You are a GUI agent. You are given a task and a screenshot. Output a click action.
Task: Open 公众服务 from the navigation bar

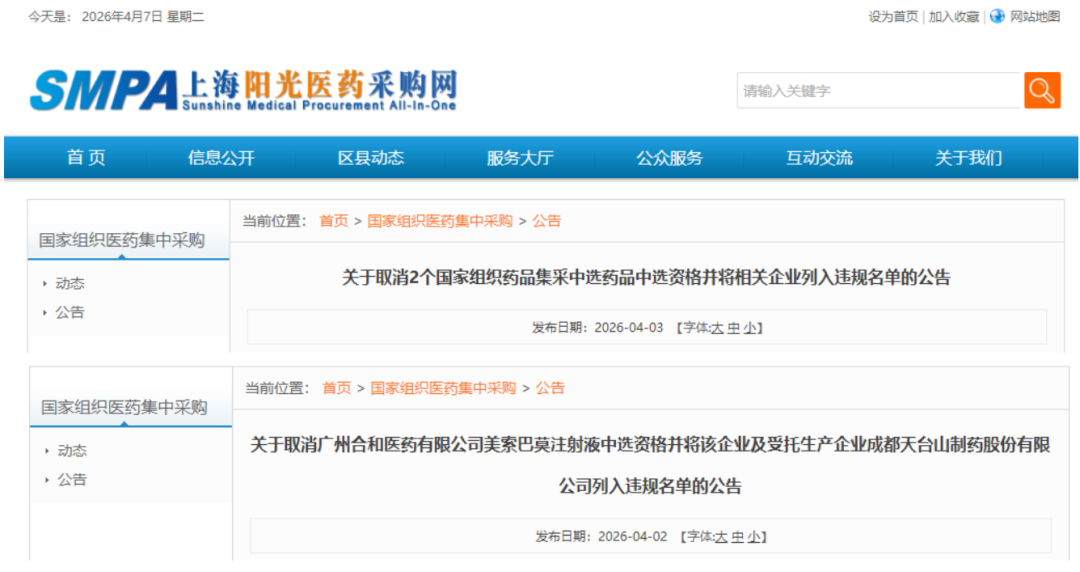click(670, 158)
